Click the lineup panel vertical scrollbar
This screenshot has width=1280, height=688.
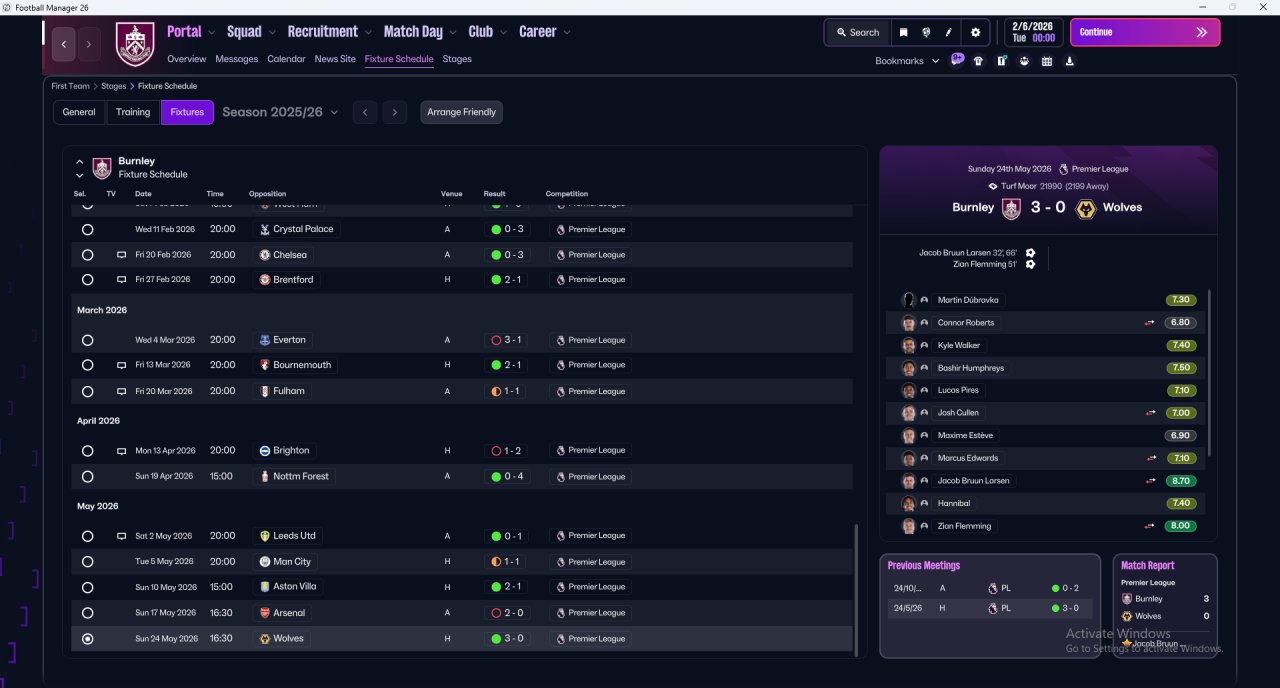[1209, 372]
